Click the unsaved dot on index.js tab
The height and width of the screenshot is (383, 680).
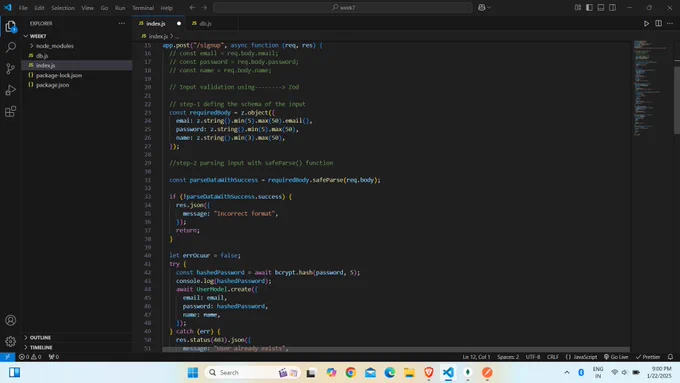coord(179,23)
